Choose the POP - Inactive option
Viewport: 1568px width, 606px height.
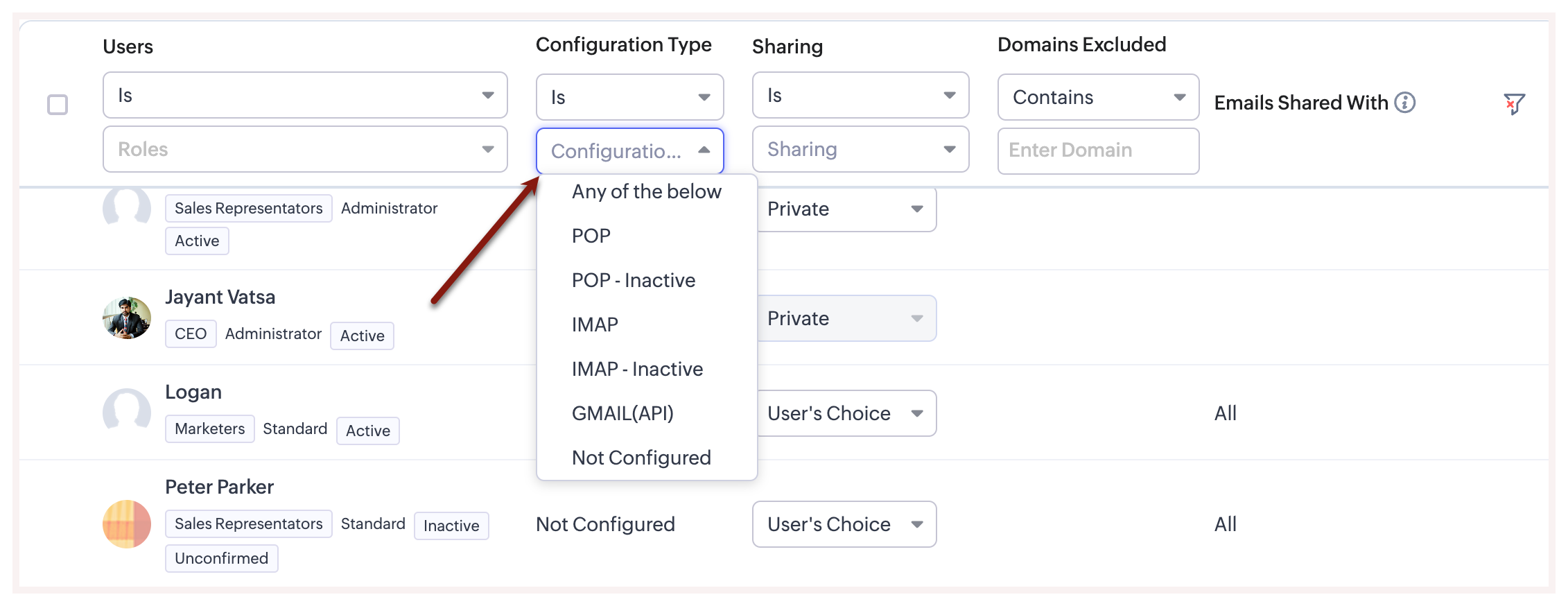[633, 280]
